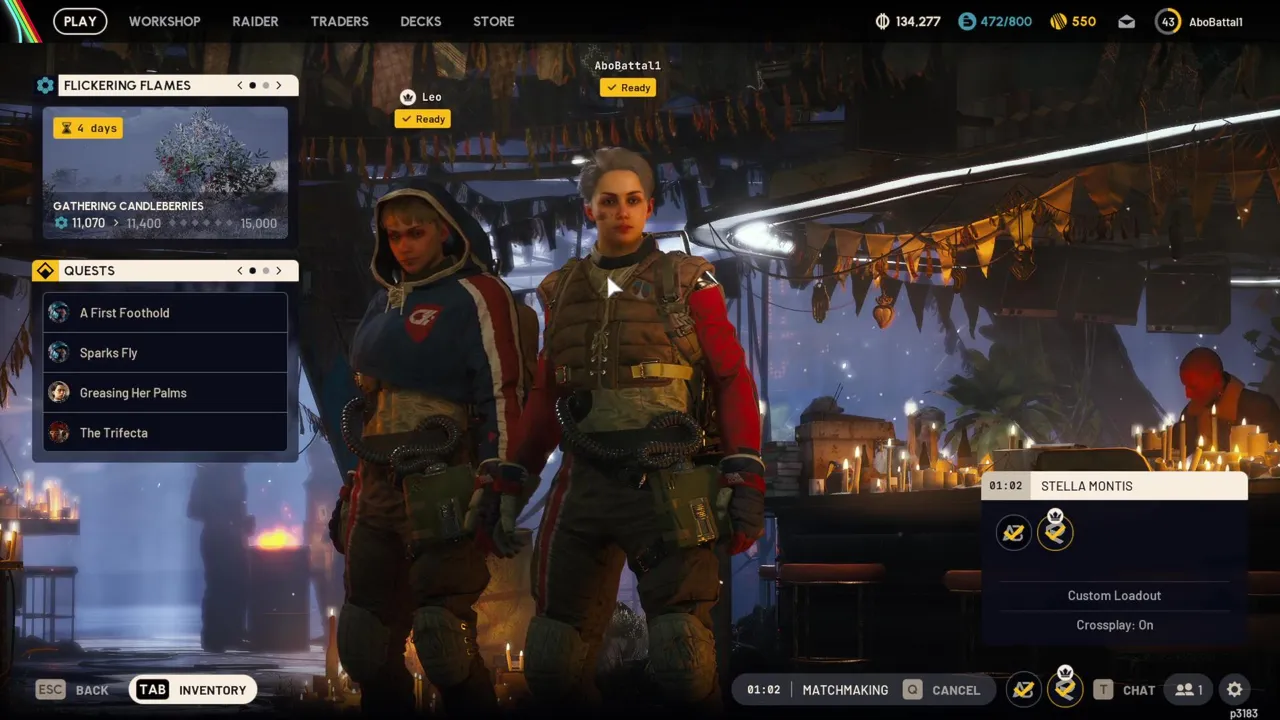The image size is (1280, 720).
Task: Click the Flickering Flames gear icon
Action: coord(45,85)
